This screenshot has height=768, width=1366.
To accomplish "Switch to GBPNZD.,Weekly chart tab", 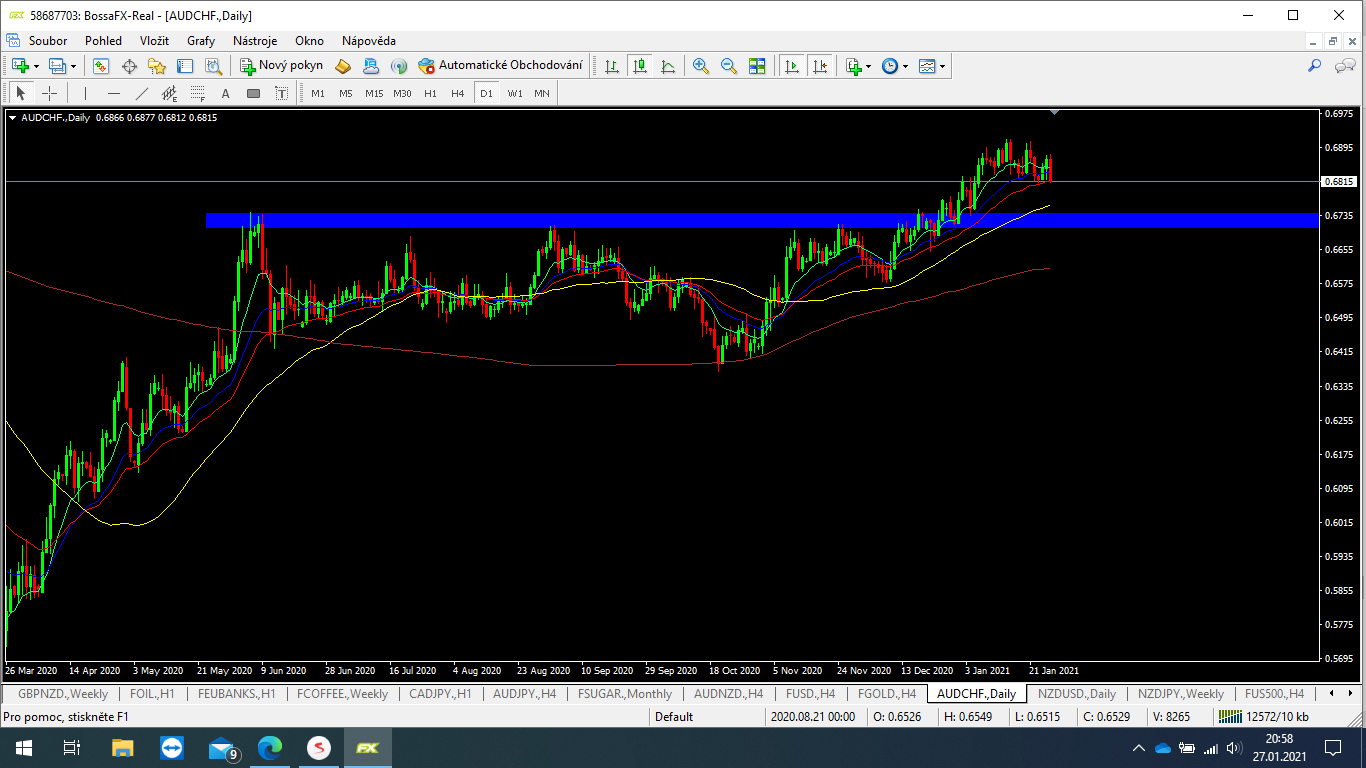I will coord(62,693).
